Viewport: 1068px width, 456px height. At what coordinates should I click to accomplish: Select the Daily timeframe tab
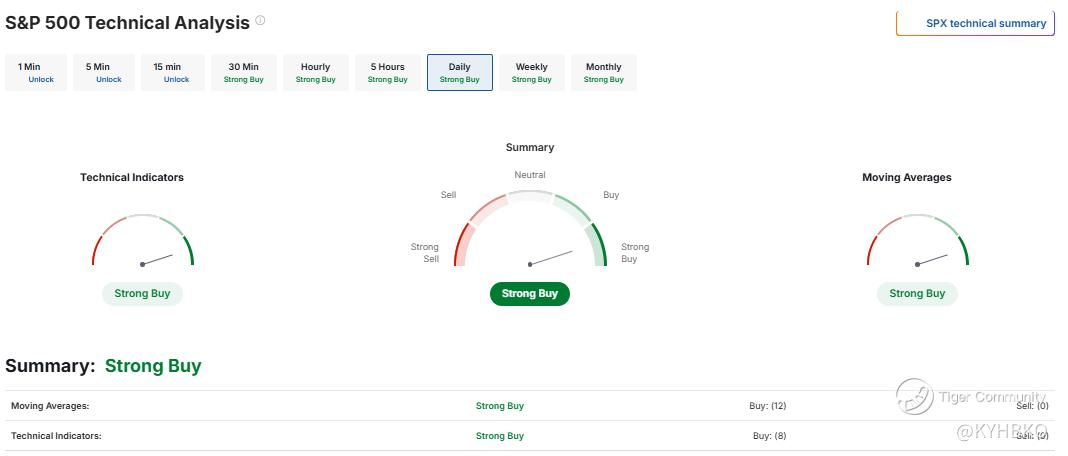pyautogui.click(x=460, y=72)
